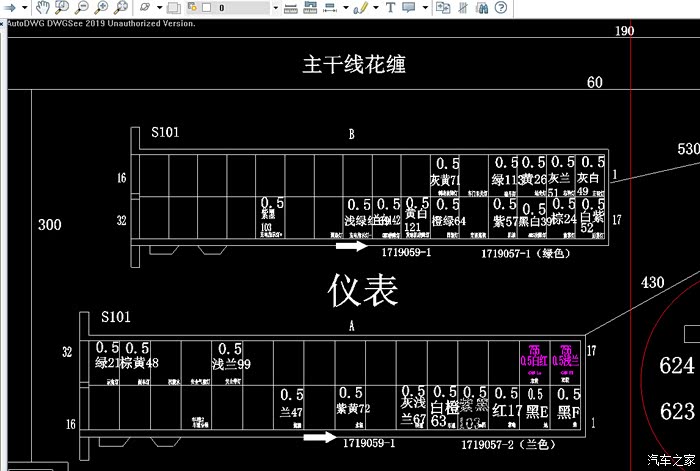Image resolution: width=700 pixels, height=471 pixels.
Task: Select the markup pen tool
Action: (361, 8)
